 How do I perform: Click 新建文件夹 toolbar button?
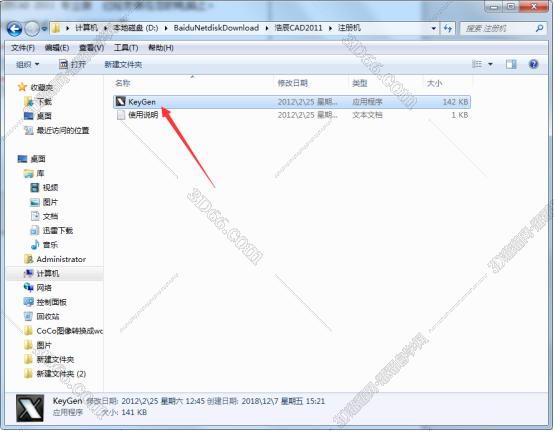click(x=123, y=64)
